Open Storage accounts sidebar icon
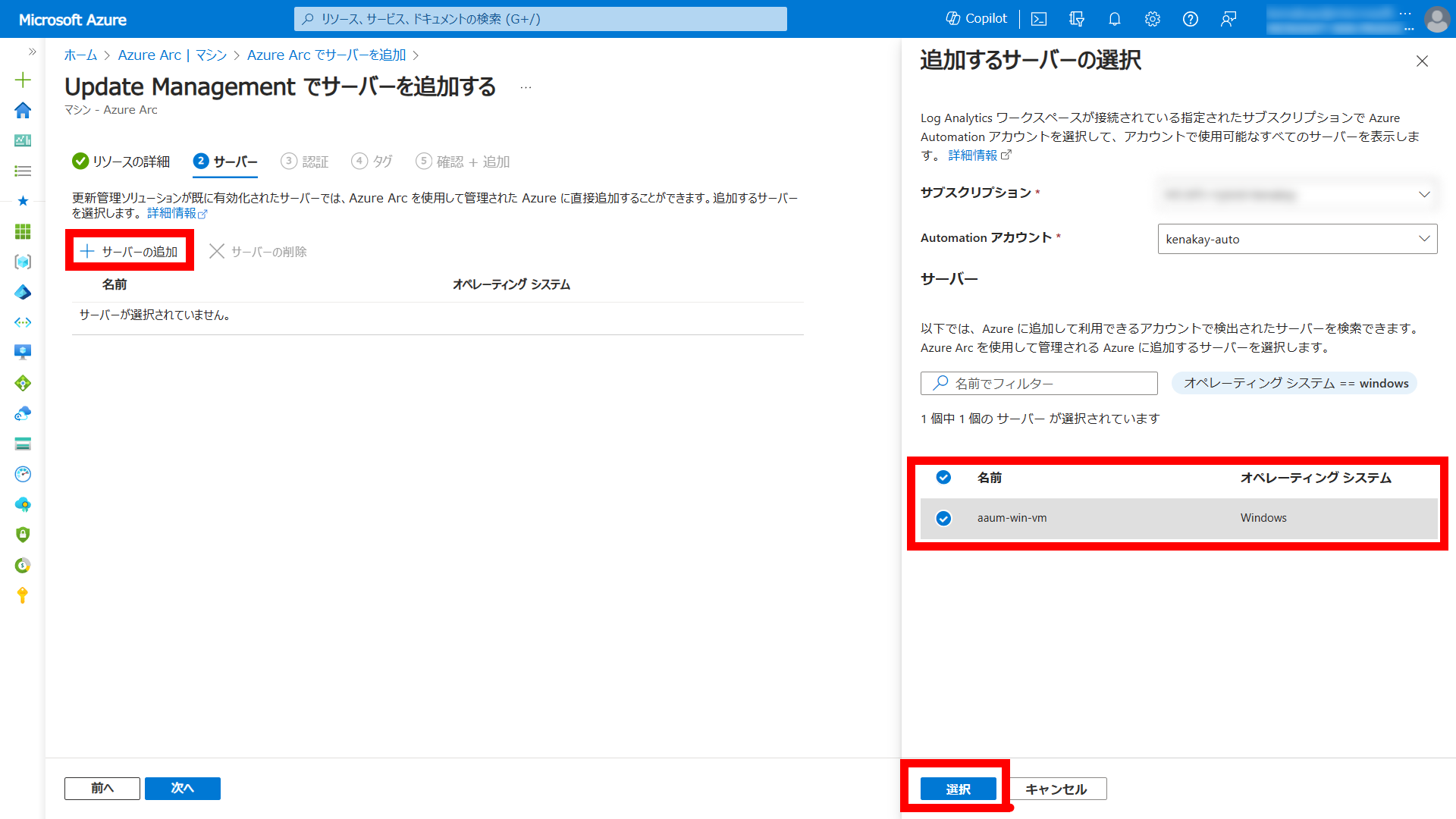 pos(23,444)
